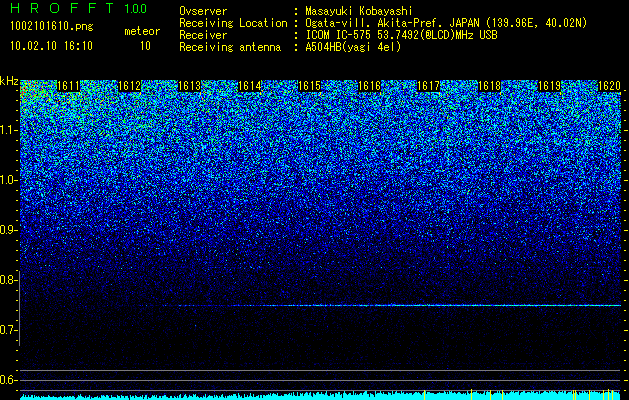
Task: Click the kHz axis unit label
Action: pyautogui.click(x=9, y=81)
